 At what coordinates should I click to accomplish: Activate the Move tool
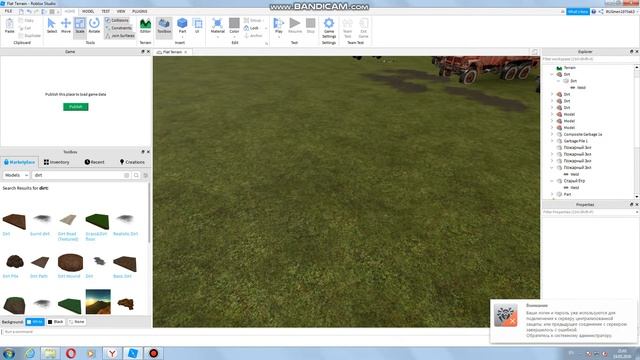click(66, 25)
